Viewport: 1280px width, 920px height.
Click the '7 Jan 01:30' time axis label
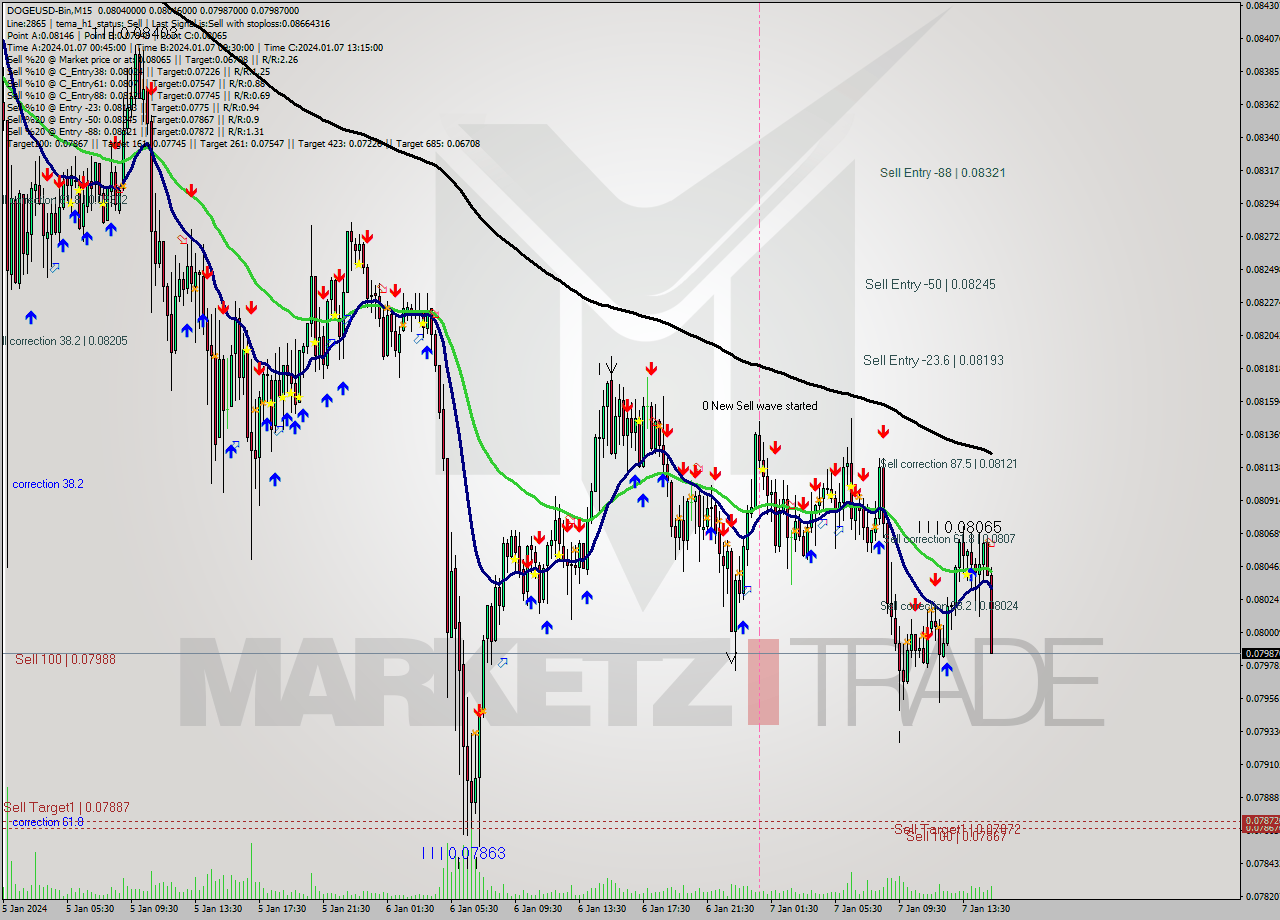[x=794, y=909]
